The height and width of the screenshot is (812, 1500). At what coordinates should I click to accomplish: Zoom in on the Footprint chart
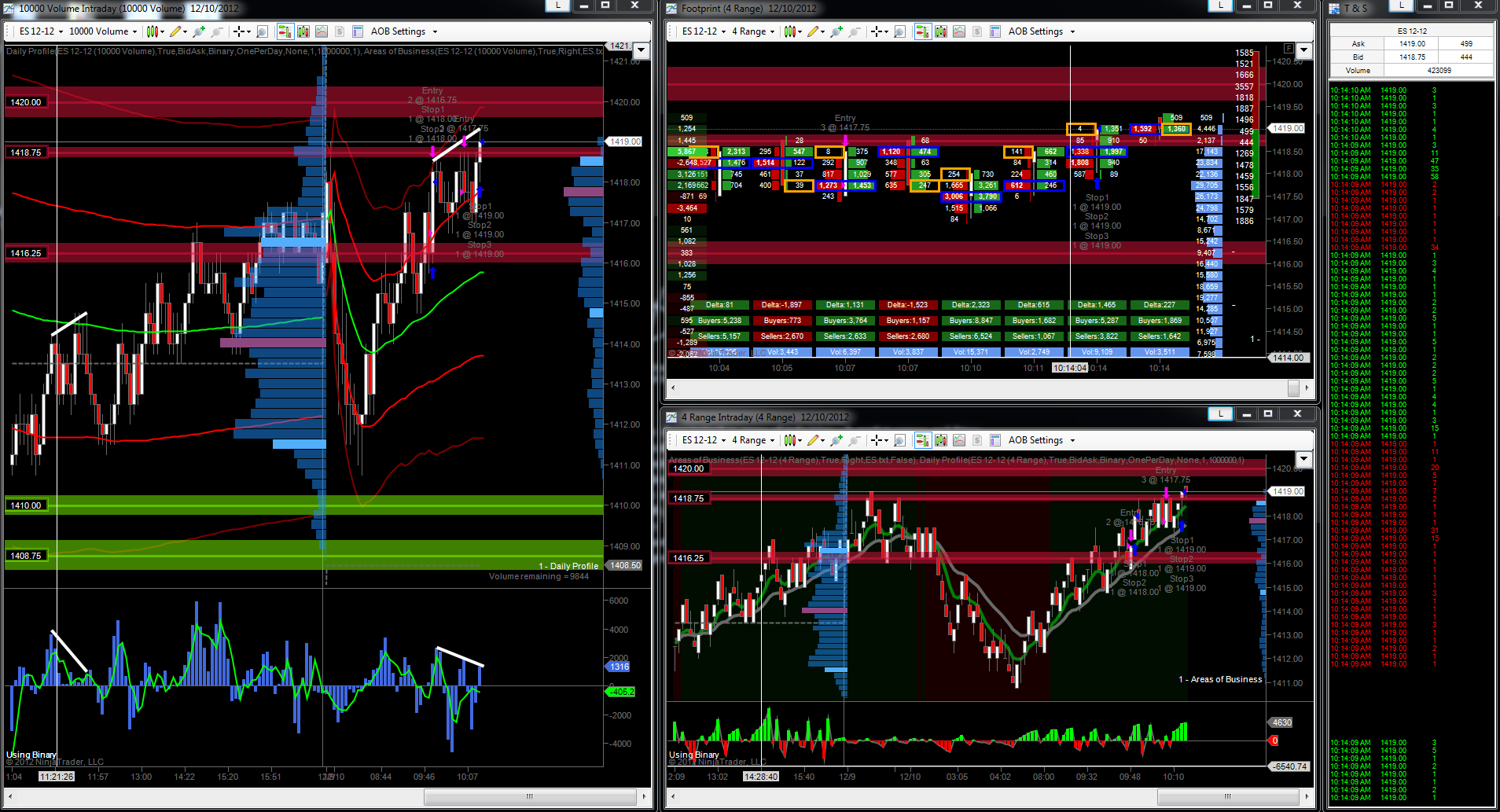click(x=836, y=31)
